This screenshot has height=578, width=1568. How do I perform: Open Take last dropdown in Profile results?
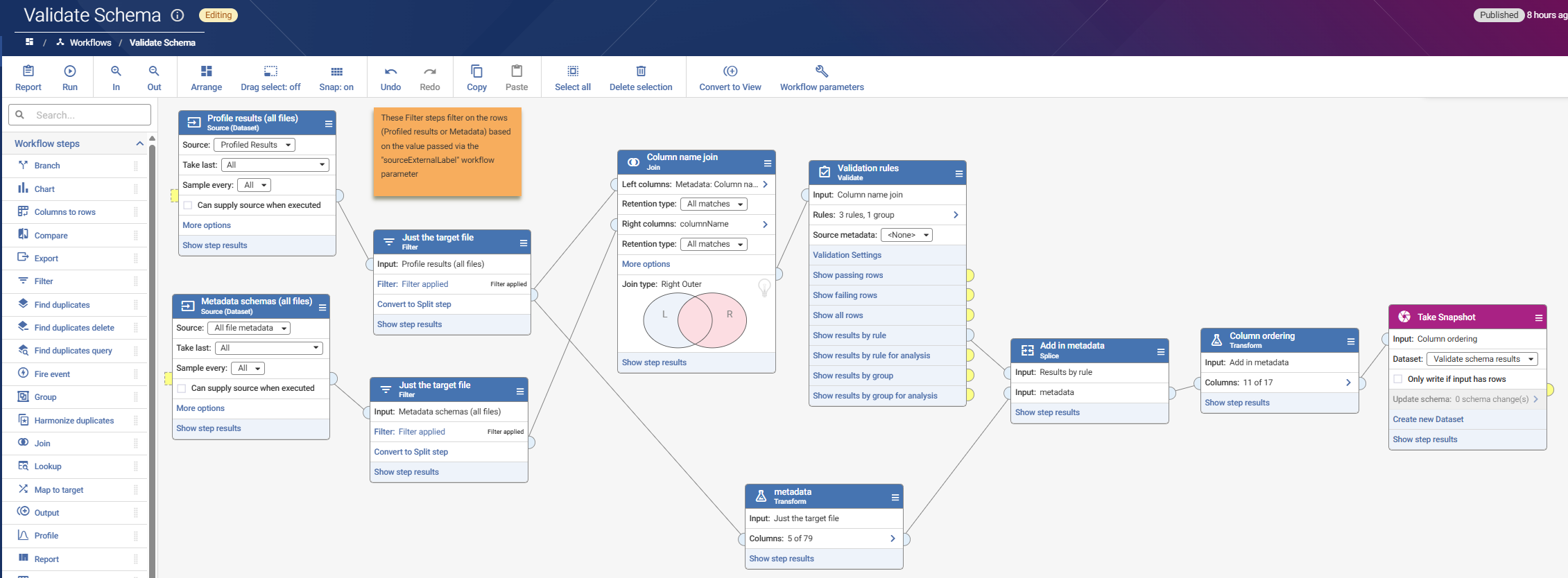tap(275, 165)
